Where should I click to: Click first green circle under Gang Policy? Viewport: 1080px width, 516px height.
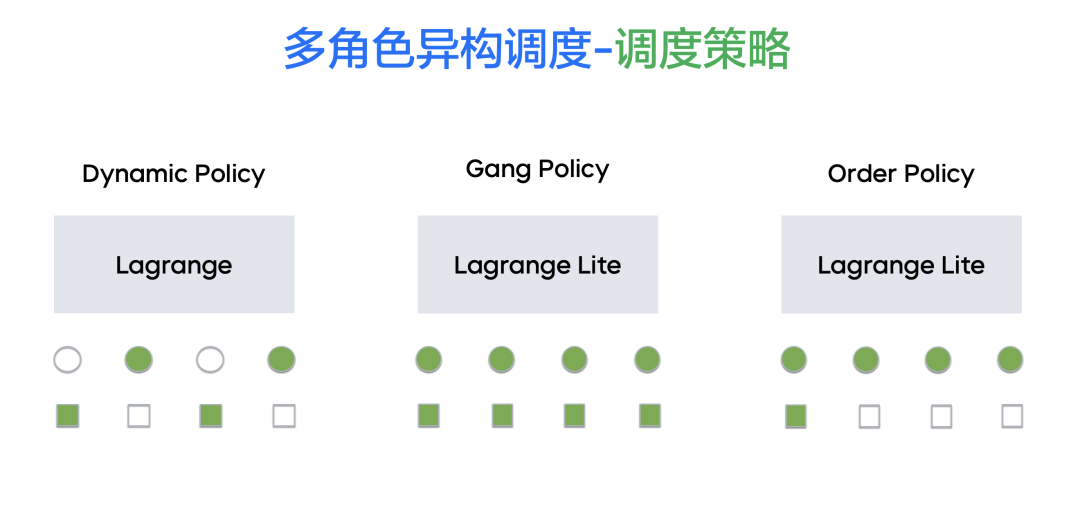click(429, 360)
